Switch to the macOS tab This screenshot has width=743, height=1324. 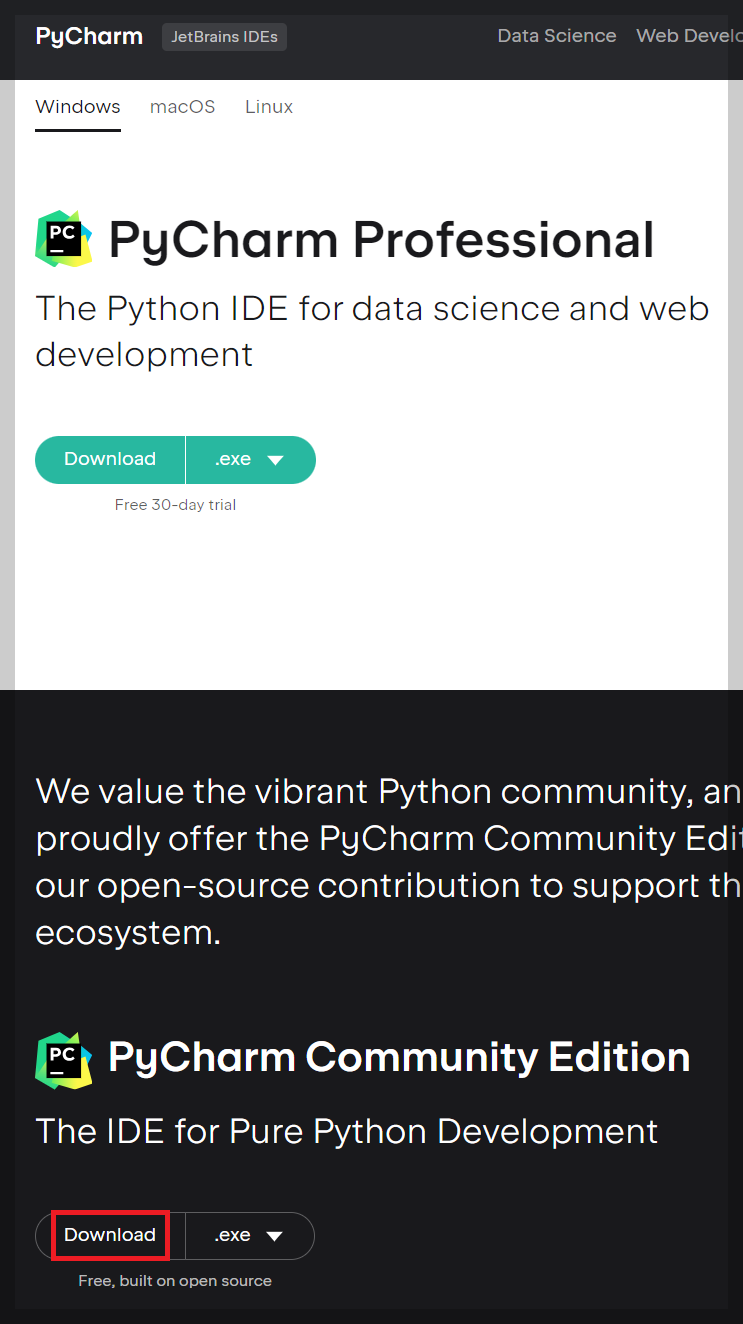[182, 106]
